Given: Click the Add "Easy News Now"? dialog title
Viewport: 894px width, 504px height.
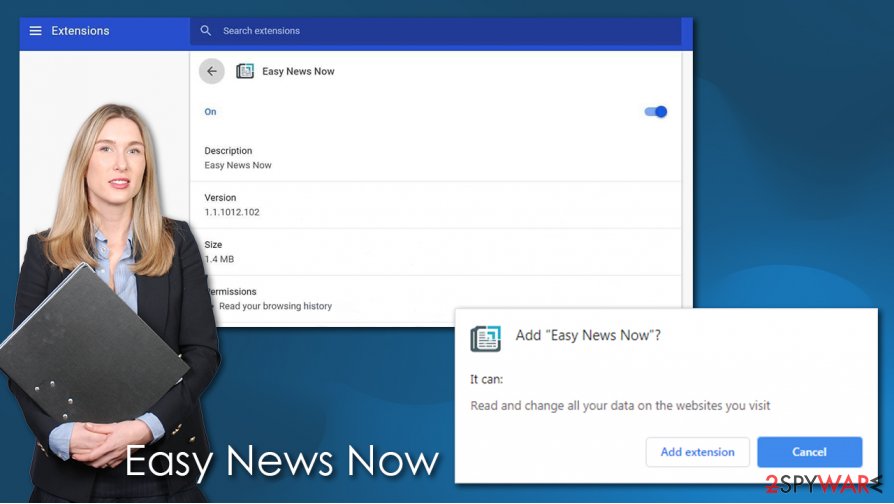Looking at the screenshot, I should (588, 335).
